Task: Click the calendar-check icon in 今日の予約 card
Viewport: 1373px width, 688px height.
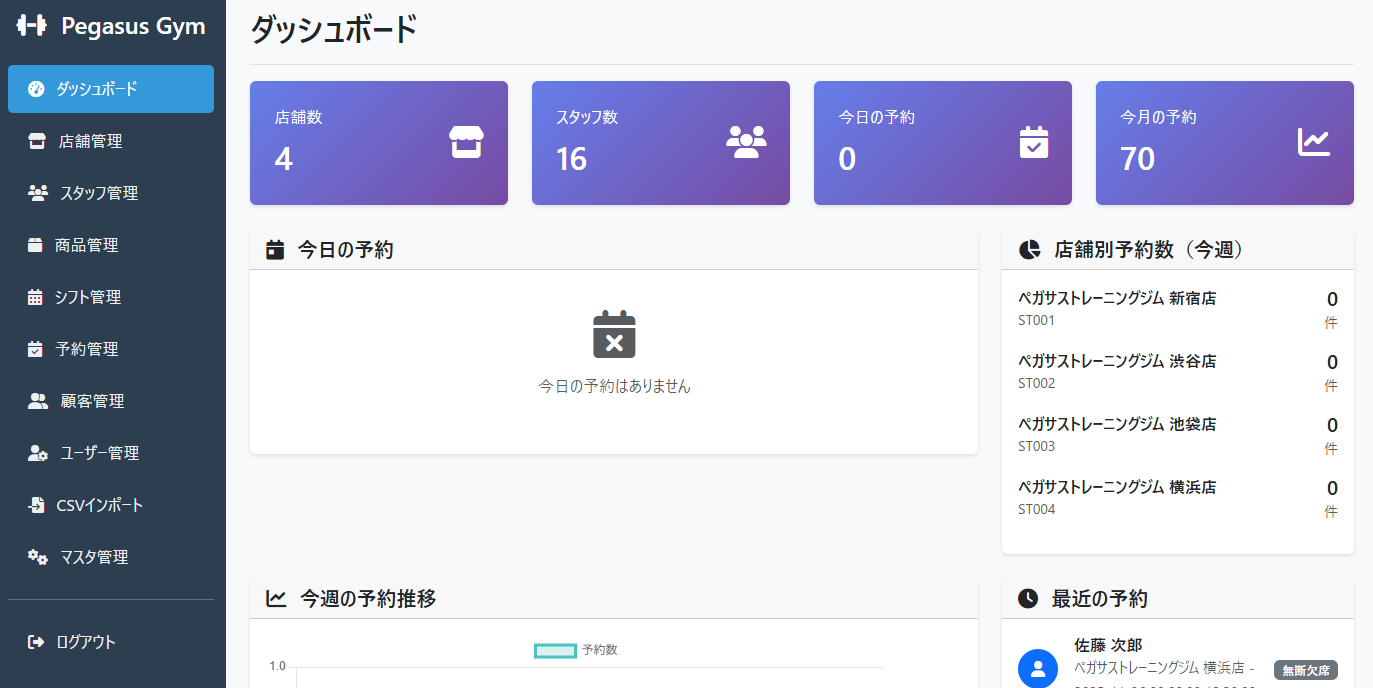Action: click(1033, 142)
